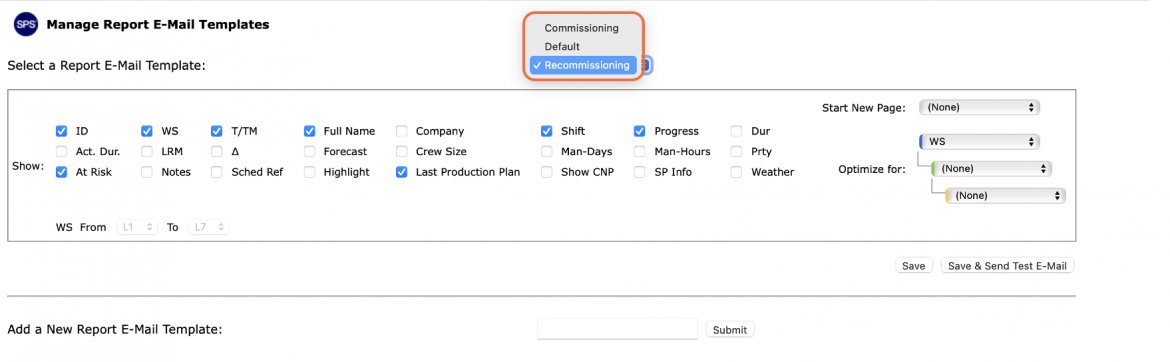Click the SPS logo icon
This screenshot has height=362, width=1170.
(x=25, y=25)
